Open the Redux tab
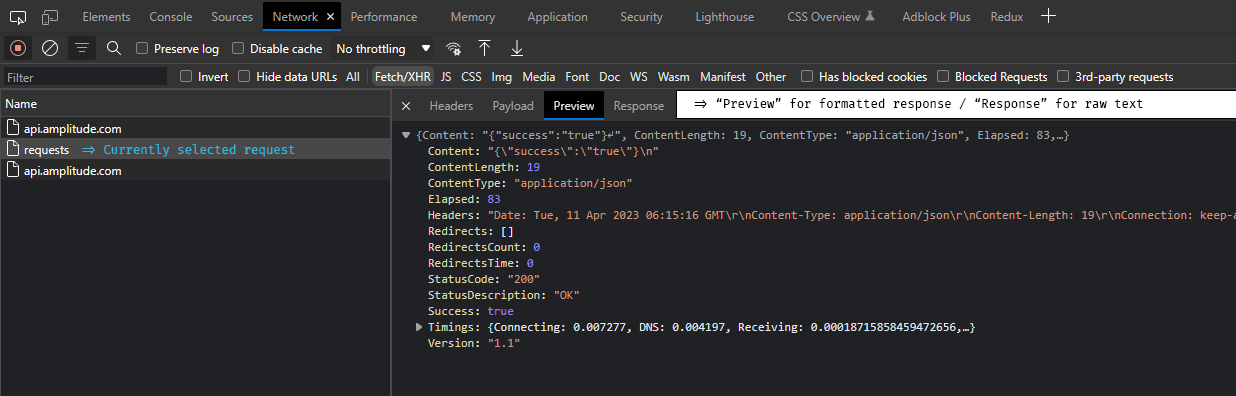Image resolution: width=1236 pixels, height=396 pixels. point(1006,17)
